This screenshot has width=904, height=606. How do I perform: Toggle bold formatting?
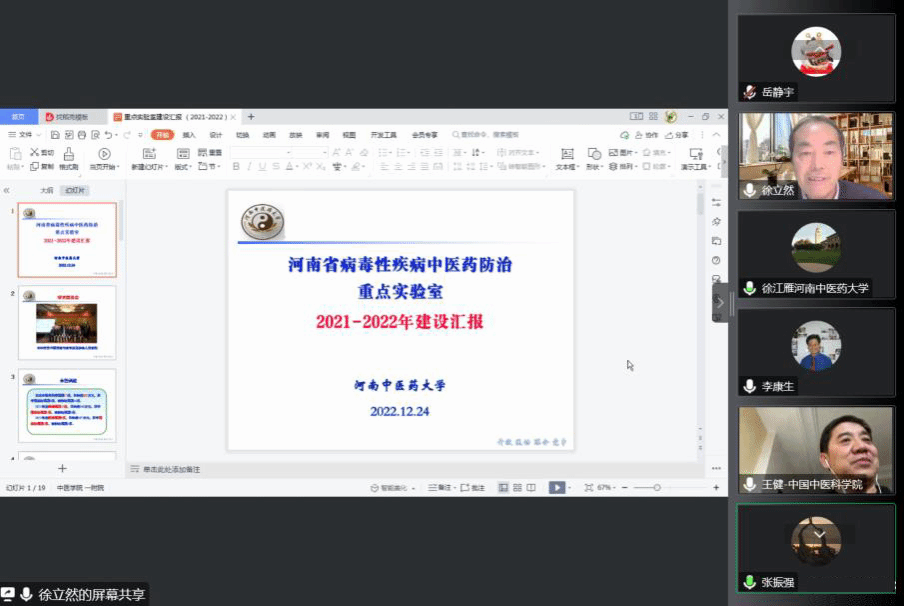pos(236,167)
